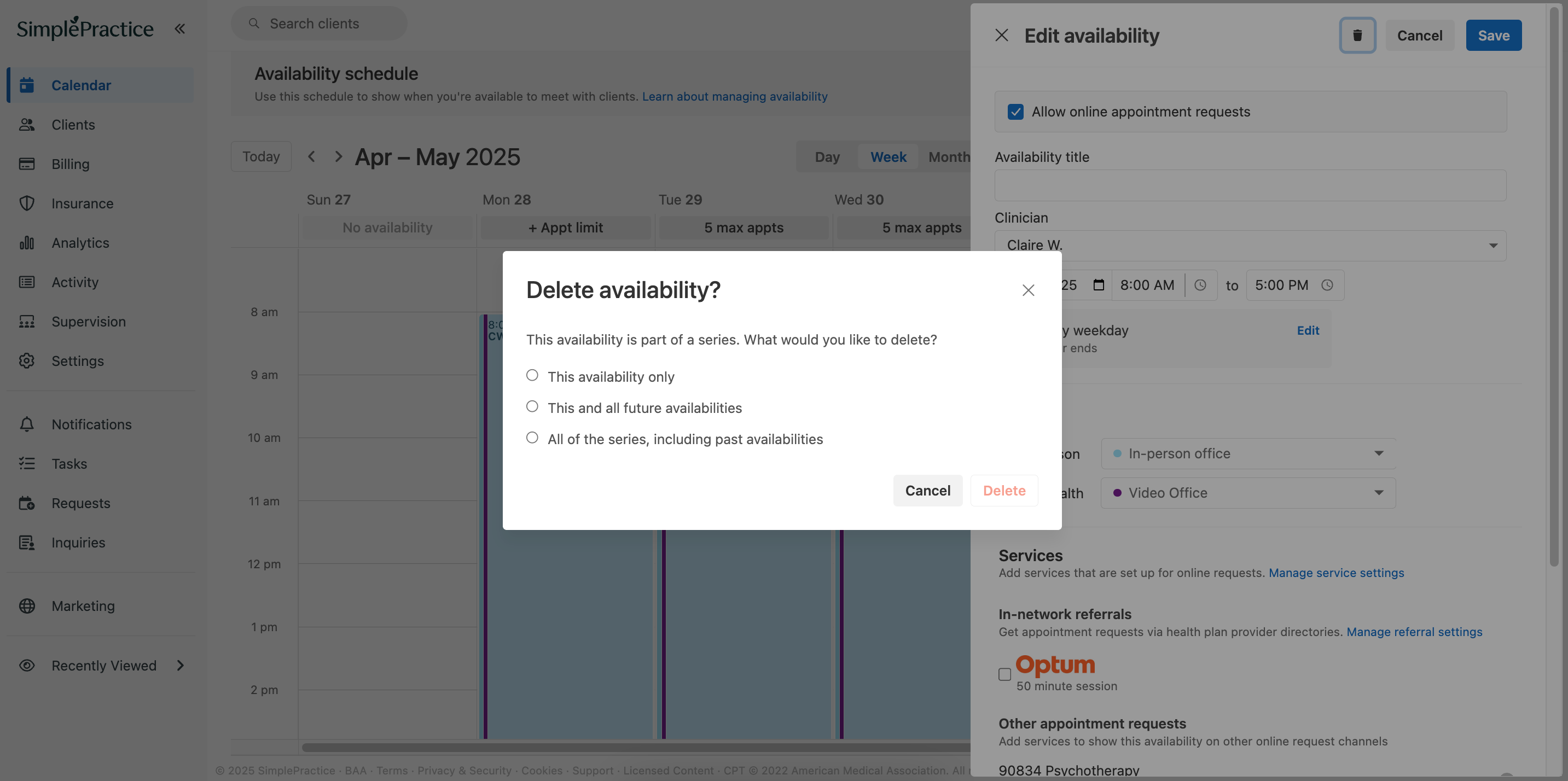Click the Delete button in the dialog
Viewport: 1568px width, 781px height.
click(1004, 490)
